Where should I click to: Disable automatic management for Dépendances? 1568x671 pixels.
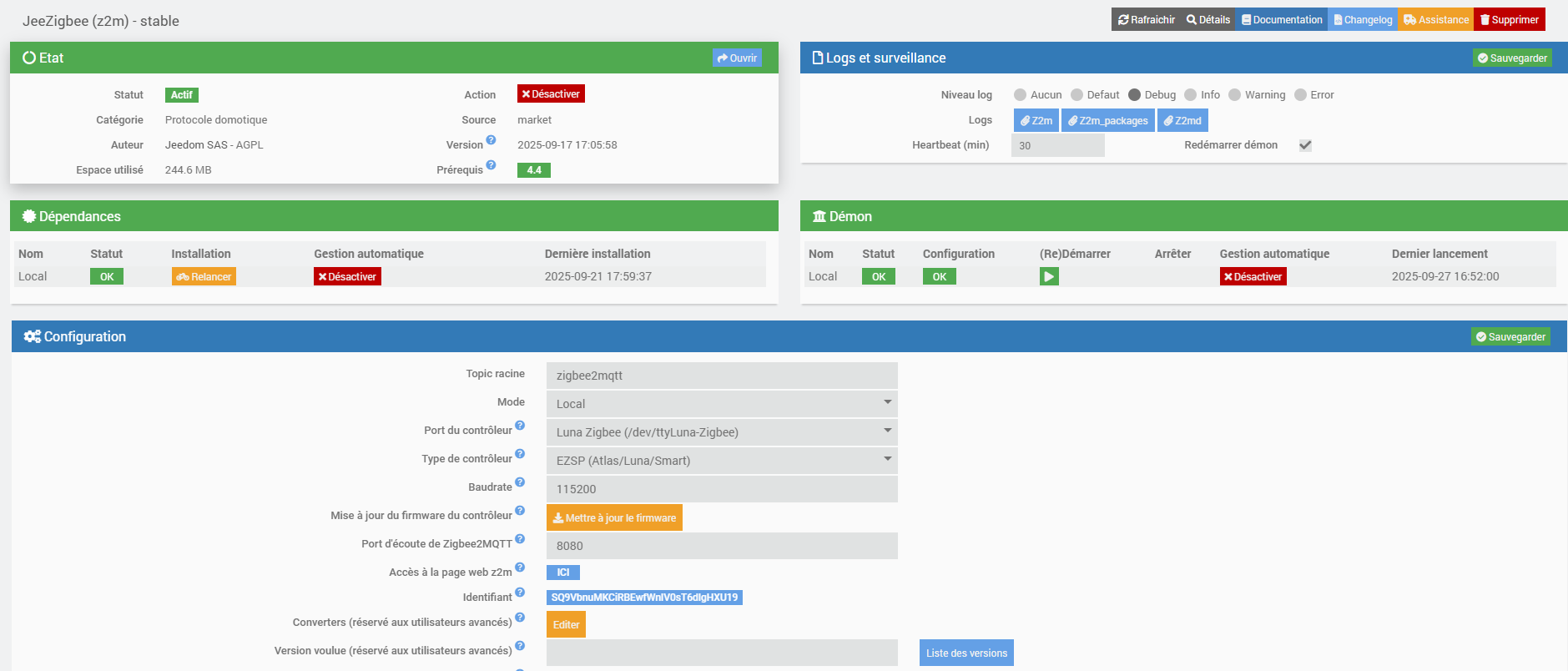(x=347, y=276)
